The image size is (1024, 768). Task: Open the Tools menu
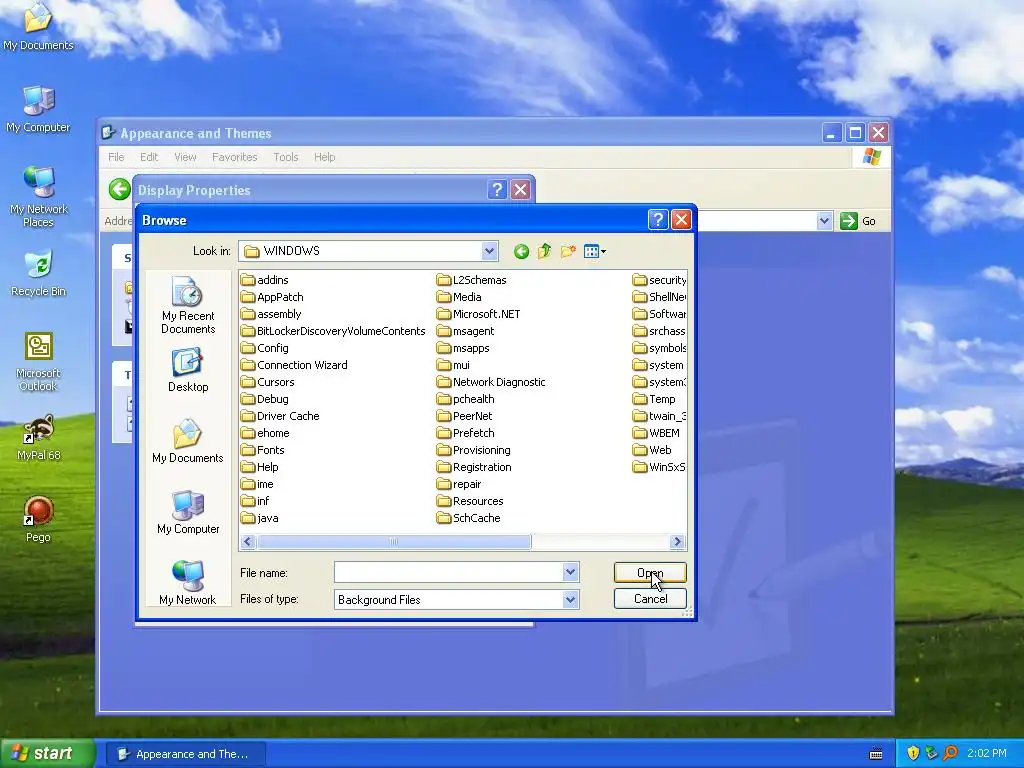[285, 157]
